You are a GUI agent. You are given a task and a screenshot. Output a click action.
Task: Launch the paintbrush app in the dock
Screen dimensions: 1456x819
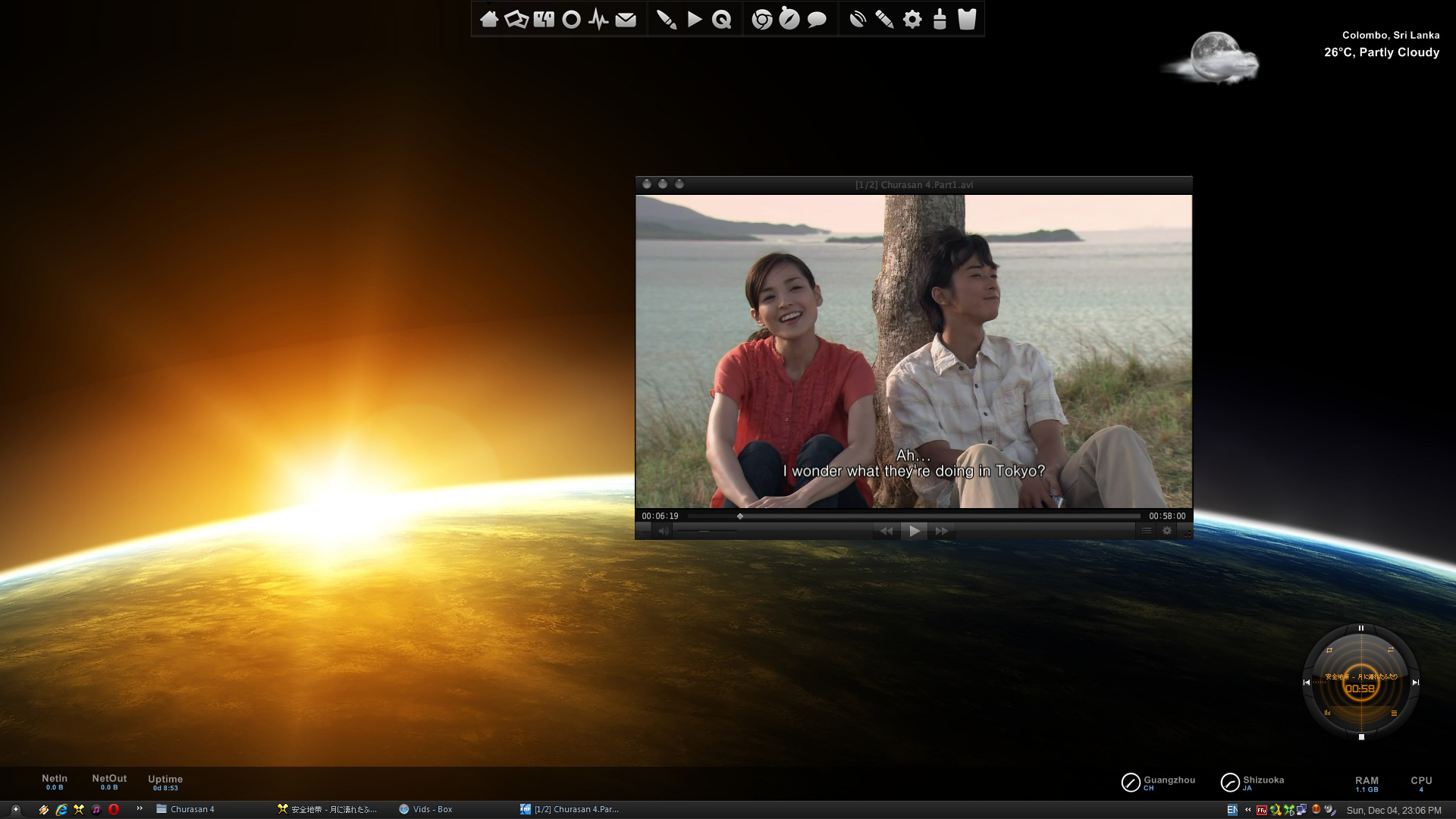pos(667,20)
